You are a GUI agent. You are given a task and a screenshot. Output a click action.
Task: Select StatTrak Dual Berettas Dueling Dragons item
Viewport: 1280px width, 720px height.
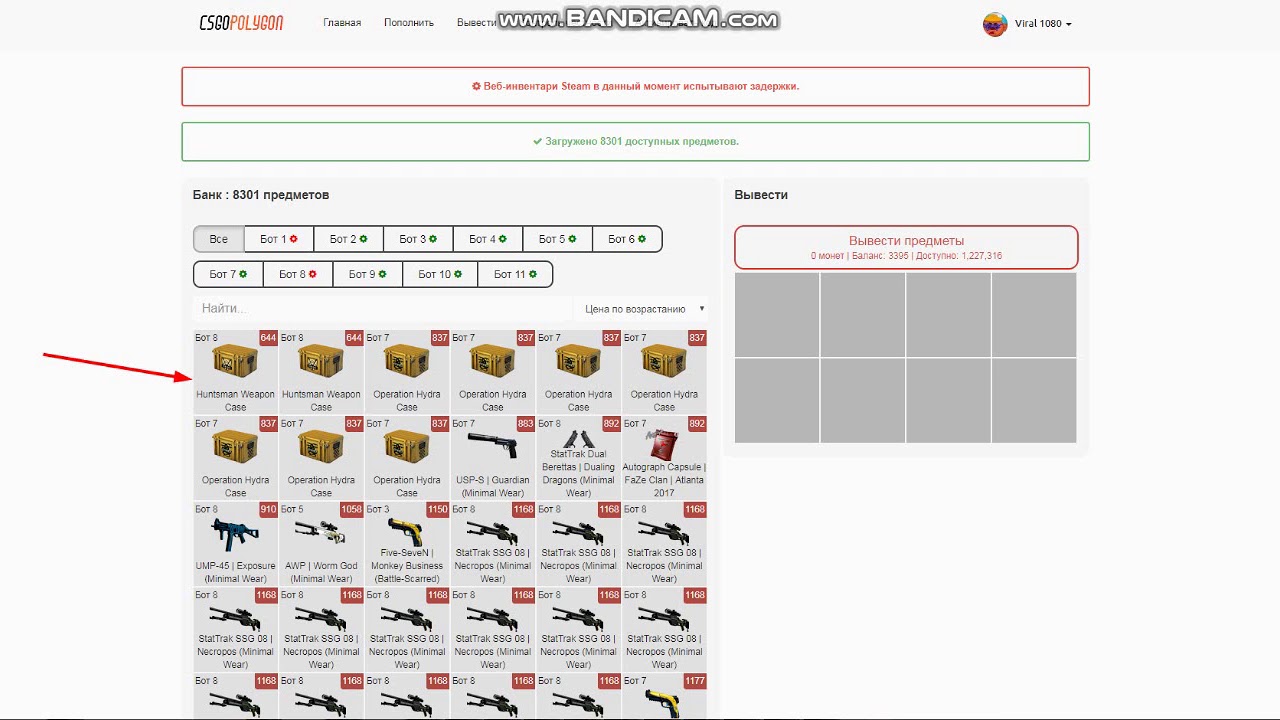point(578,458)
